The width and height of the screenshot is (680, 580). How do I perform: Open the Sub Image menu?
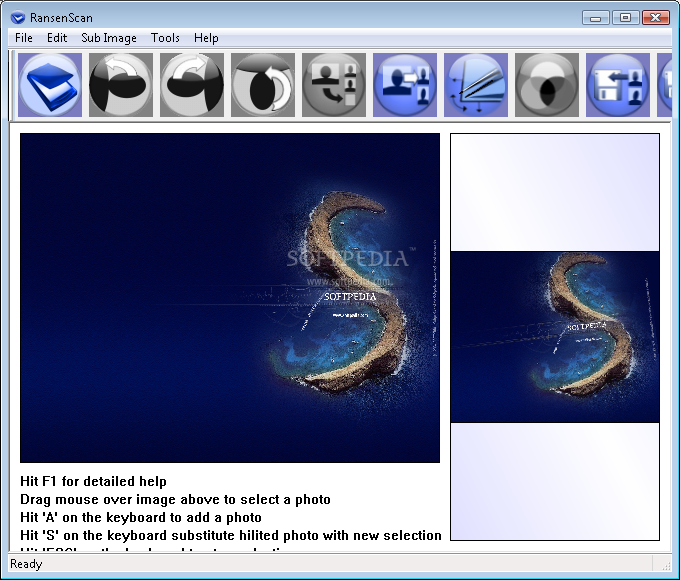point(109,38)
